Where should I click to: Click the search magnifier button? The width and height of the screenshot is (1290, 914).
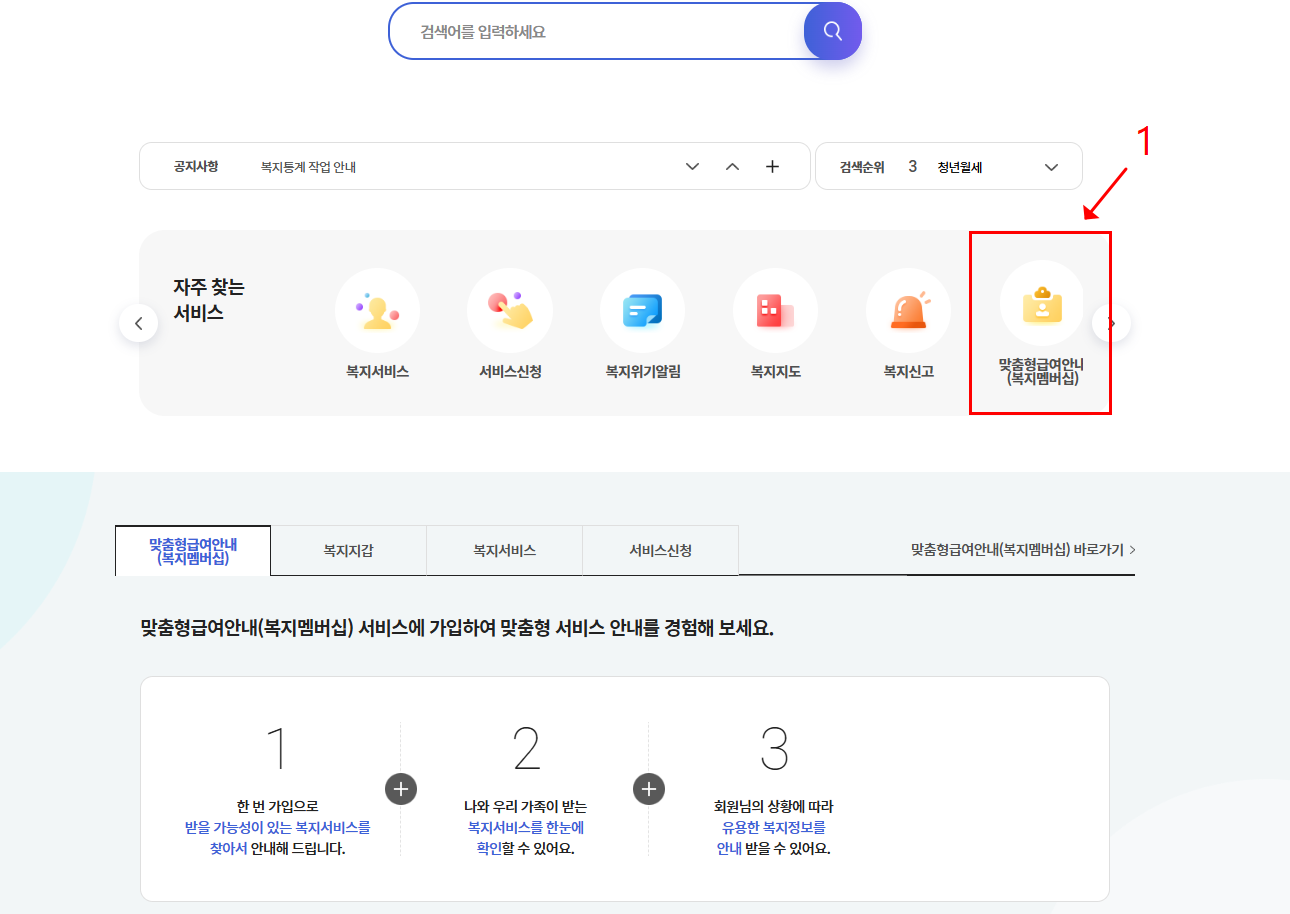(832, 31)
